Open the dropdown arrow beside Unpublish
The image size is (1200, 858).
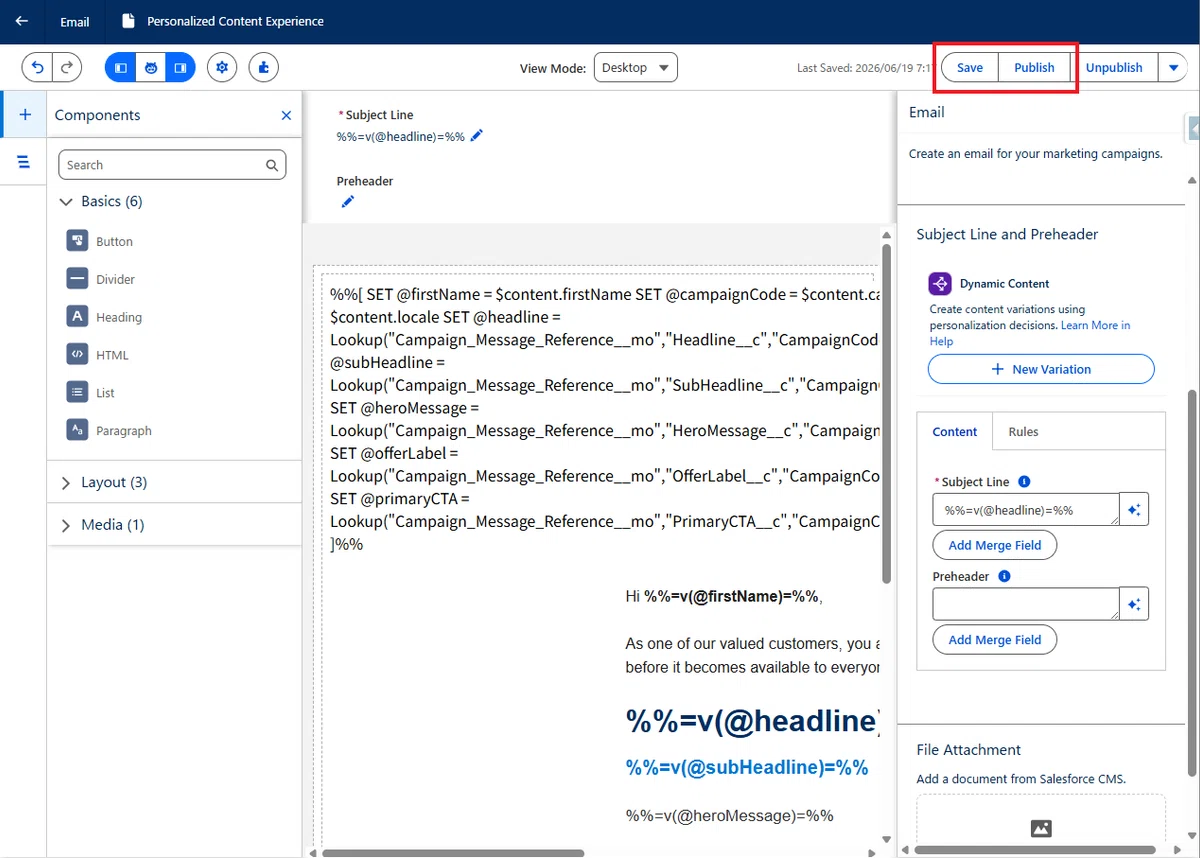click(x=1173, y=68)
